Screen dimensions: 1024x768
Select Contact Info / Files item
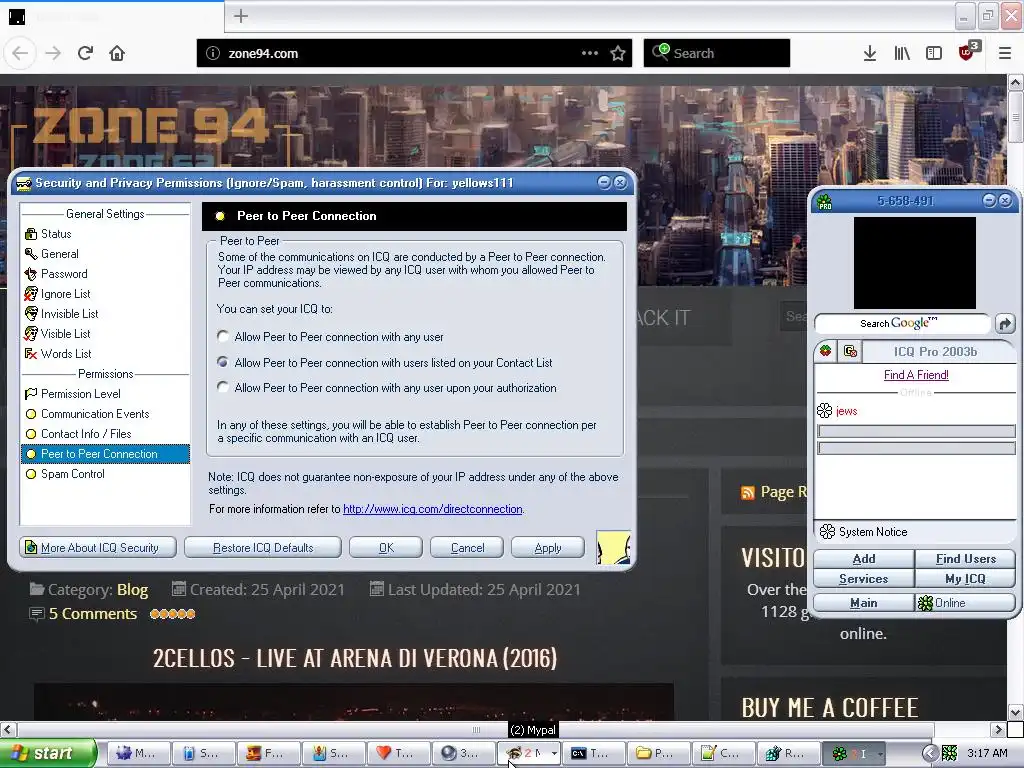(x=78, y=434)
